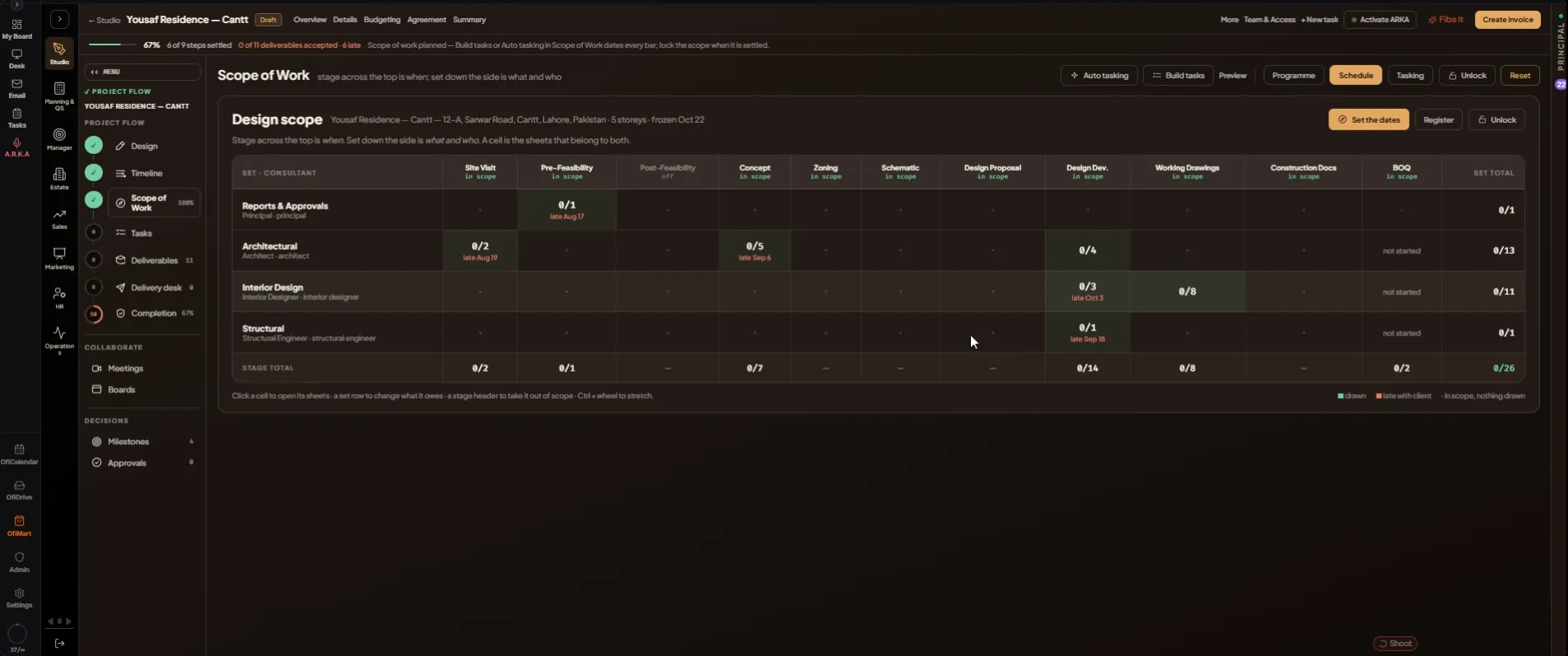Open the Estate building icon

(x=59, y=178)
